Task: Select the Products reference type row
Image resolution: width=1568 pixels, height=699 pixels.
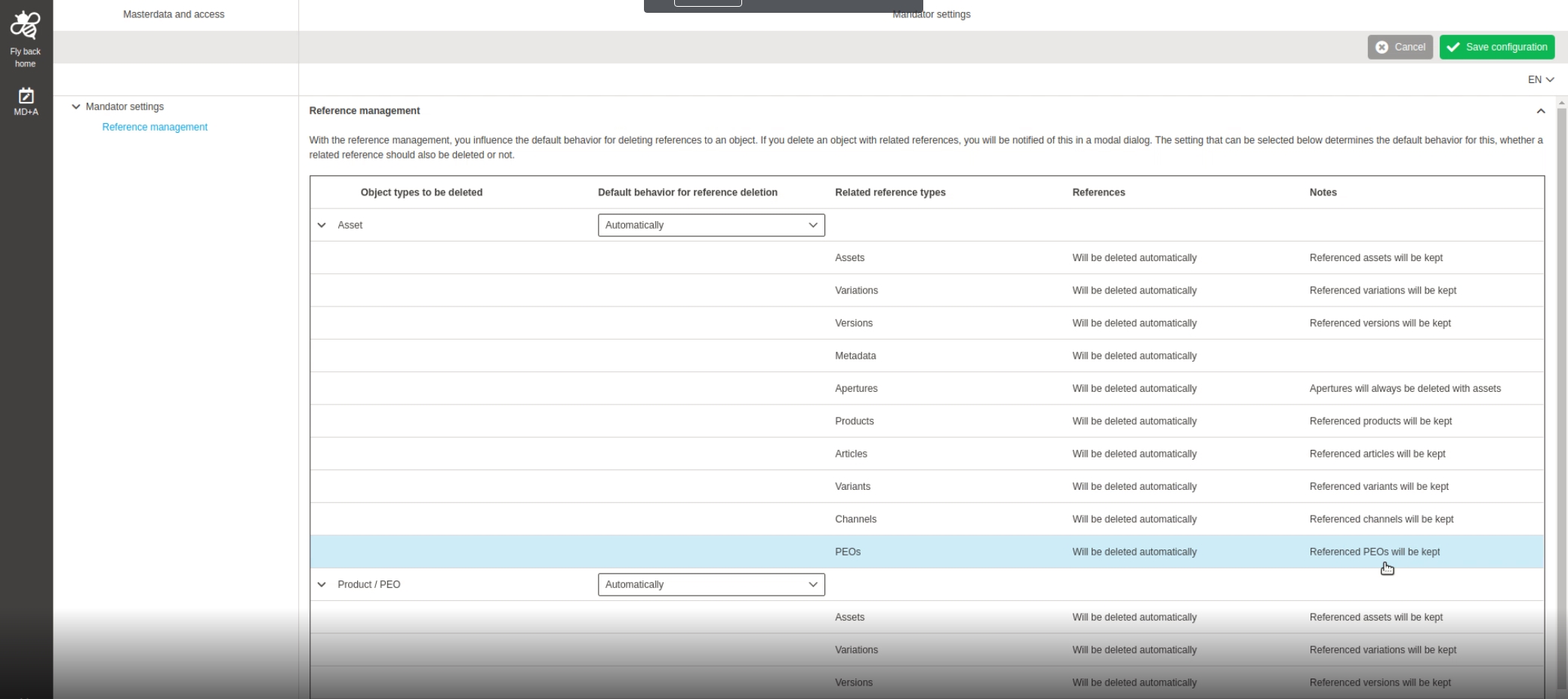Action: (927, 421)
